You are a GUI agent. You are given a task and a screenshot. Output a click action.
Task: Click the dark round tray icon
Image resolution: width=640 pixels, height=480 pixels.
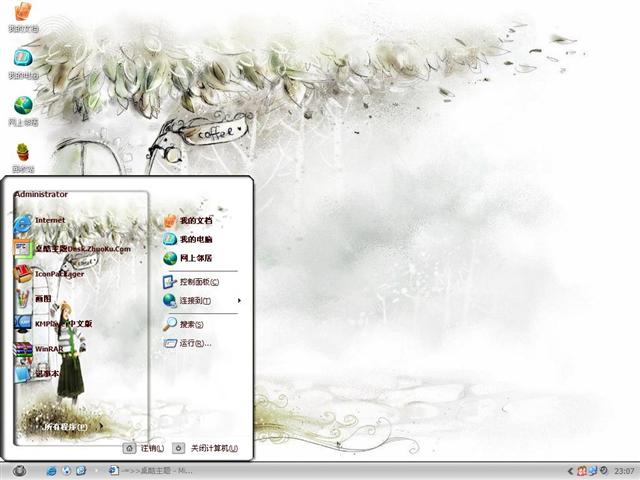click(x=603, y=471)
